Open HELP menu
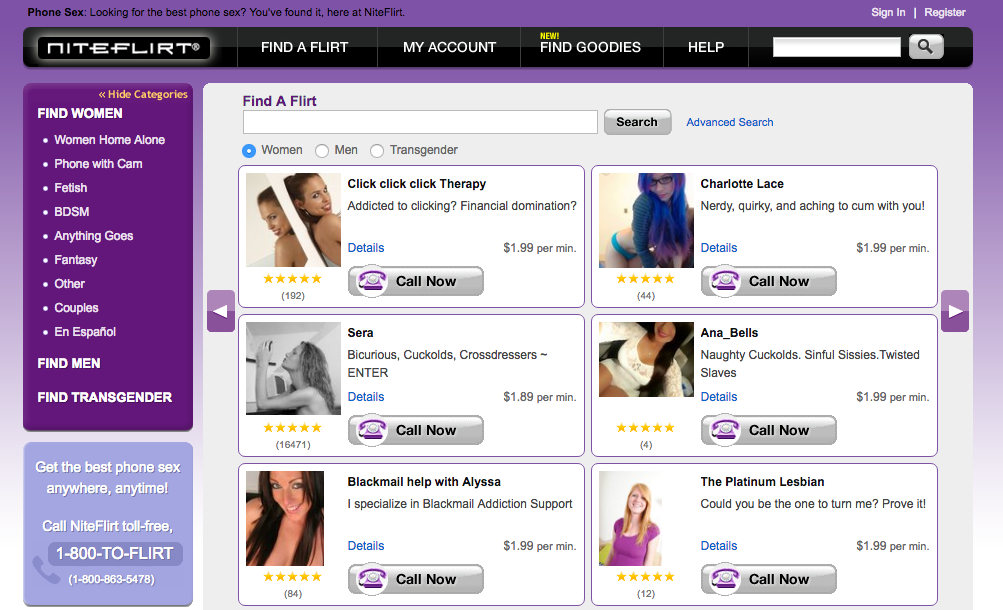Image resolution: width=1003 pixels, height=610 pixels. 706,47
